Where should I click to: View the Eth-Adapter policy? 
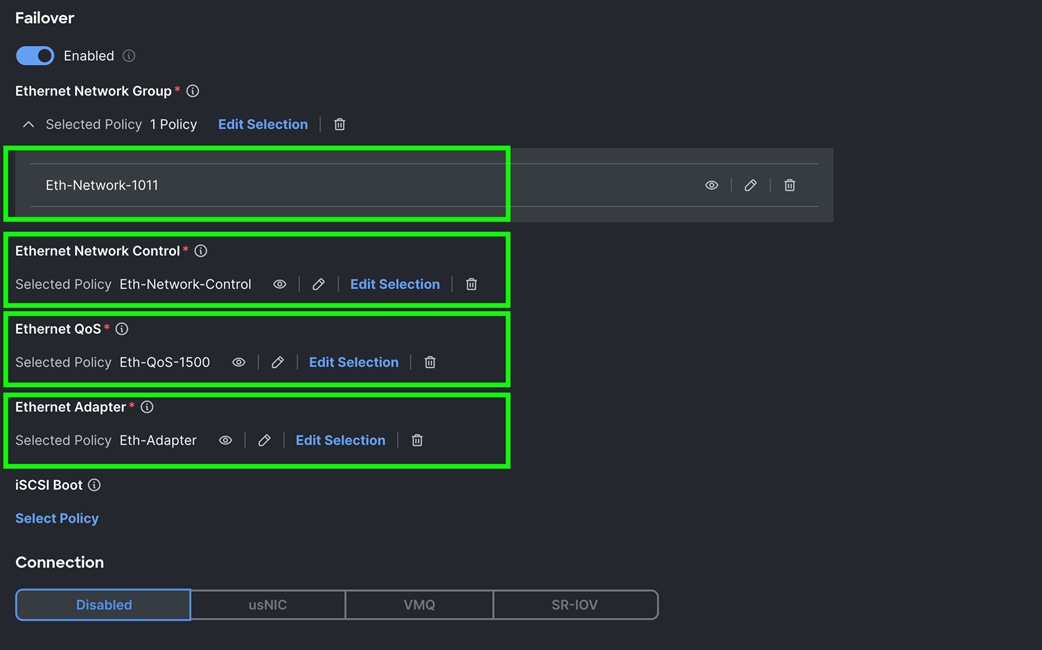[225, 441]
